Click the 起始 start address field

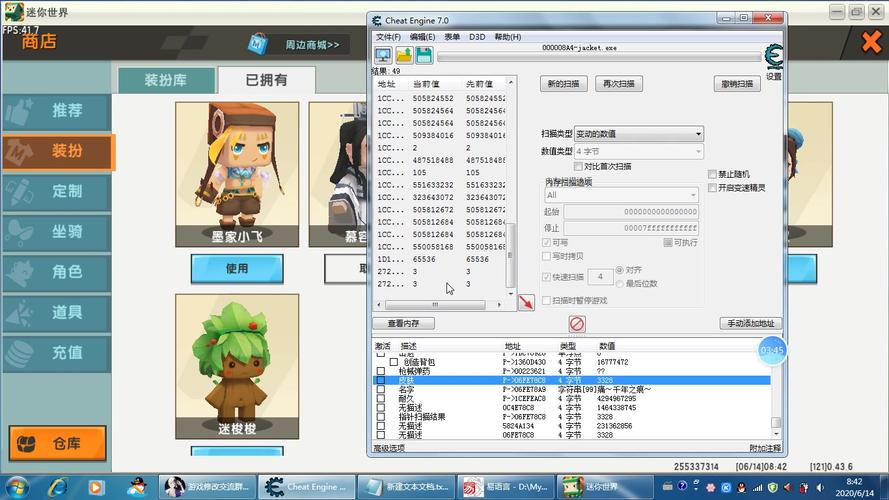tap(630, 211)
